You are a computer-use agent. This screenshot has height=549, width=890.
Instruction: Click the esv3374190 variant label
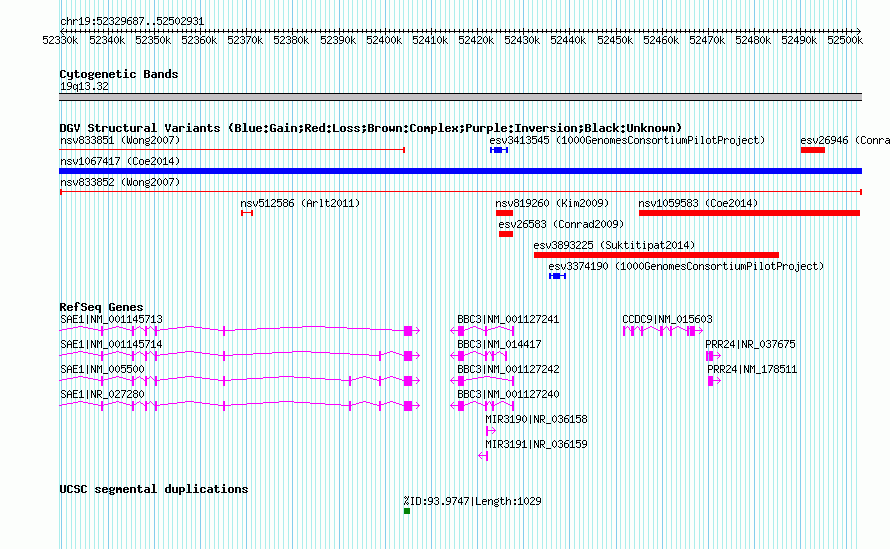[x=686, y=266]
